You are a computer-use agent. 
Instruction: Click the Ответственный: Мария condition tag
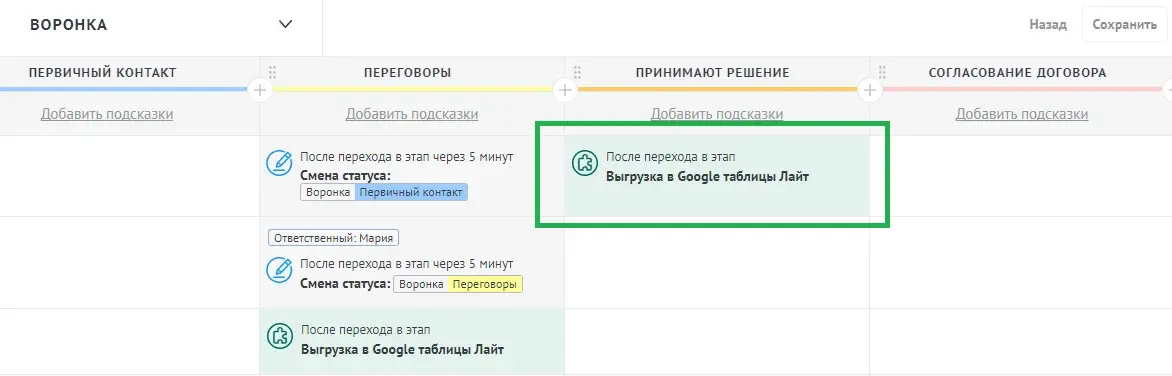click(333, 238)
